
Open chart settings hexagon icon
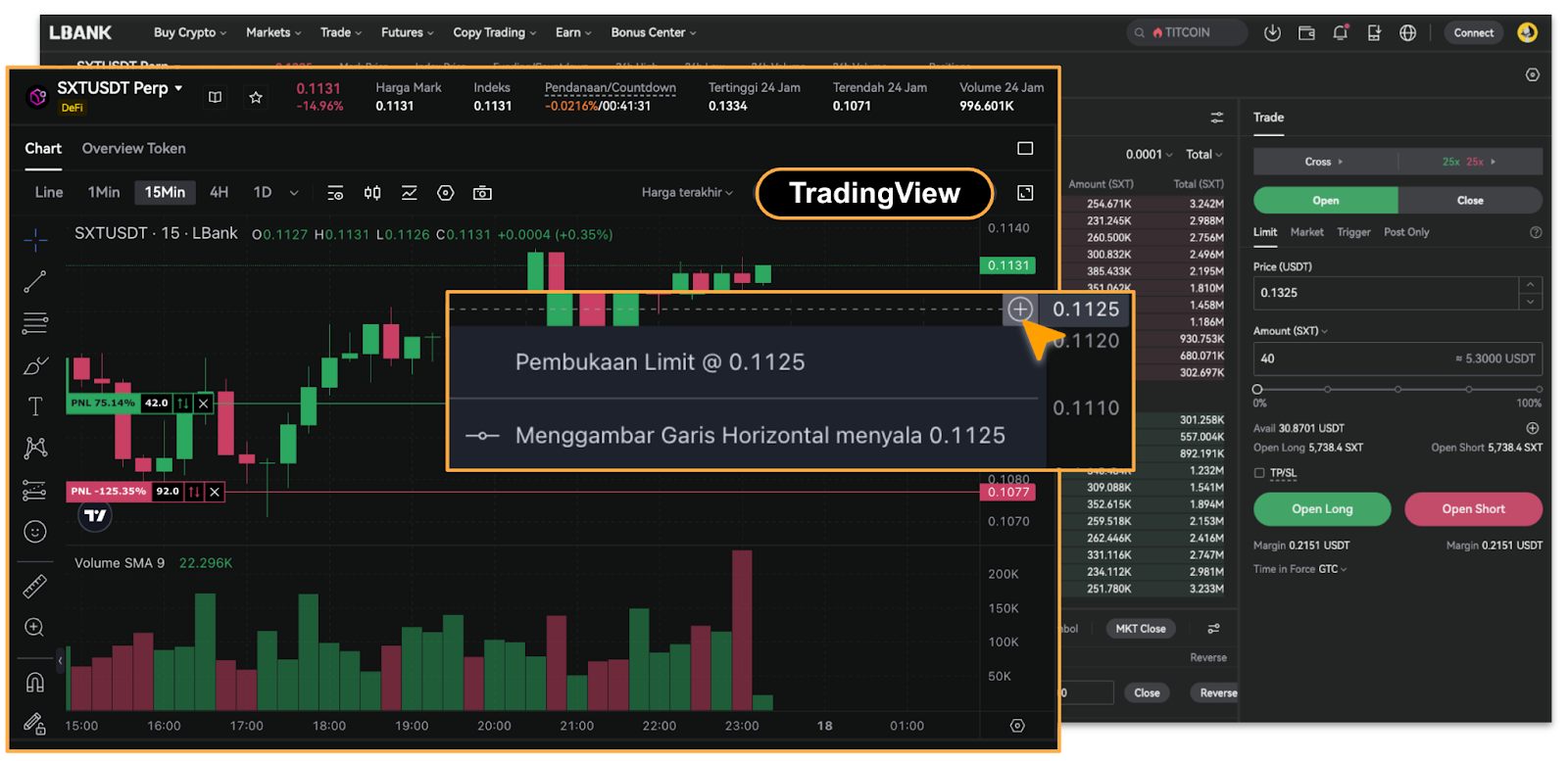(x=446, y=193)
